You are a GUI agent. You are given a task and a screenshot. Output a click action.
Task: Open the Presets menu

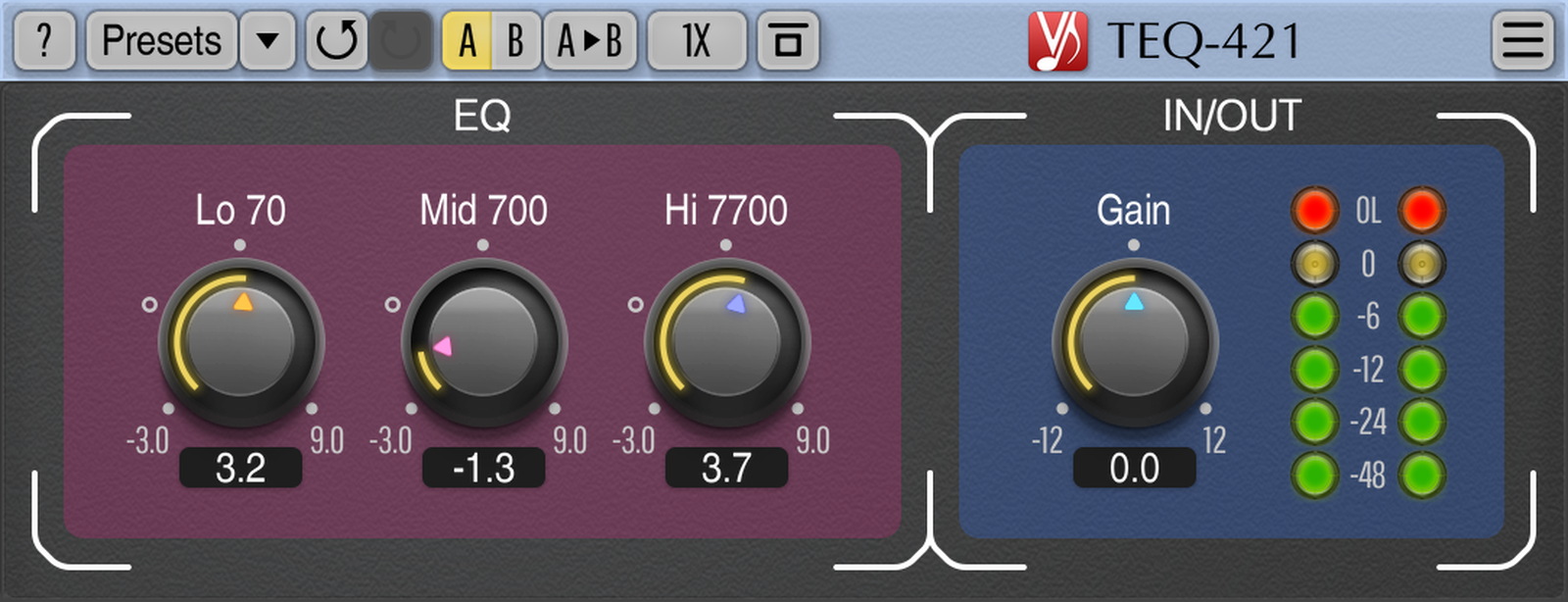click(x=162, y=41)
